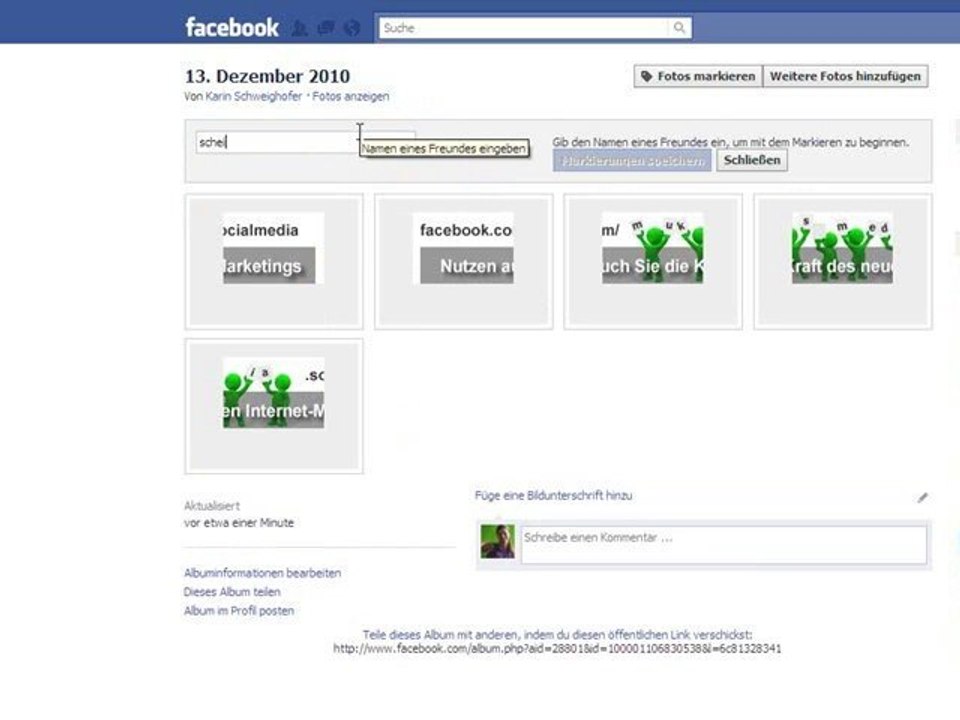Click the Schließen button

coord(752,160)
